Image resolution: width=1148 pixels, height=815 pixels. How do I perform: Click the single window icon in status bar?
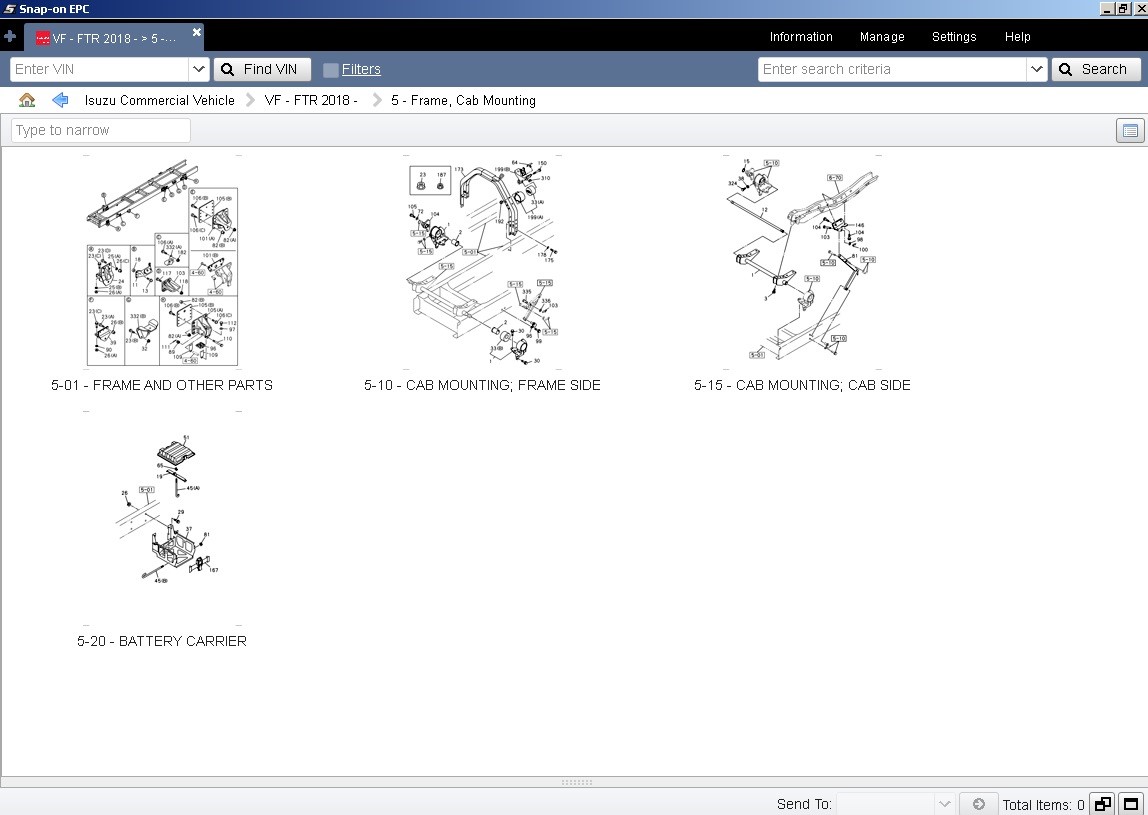(x=1130, y=804)
